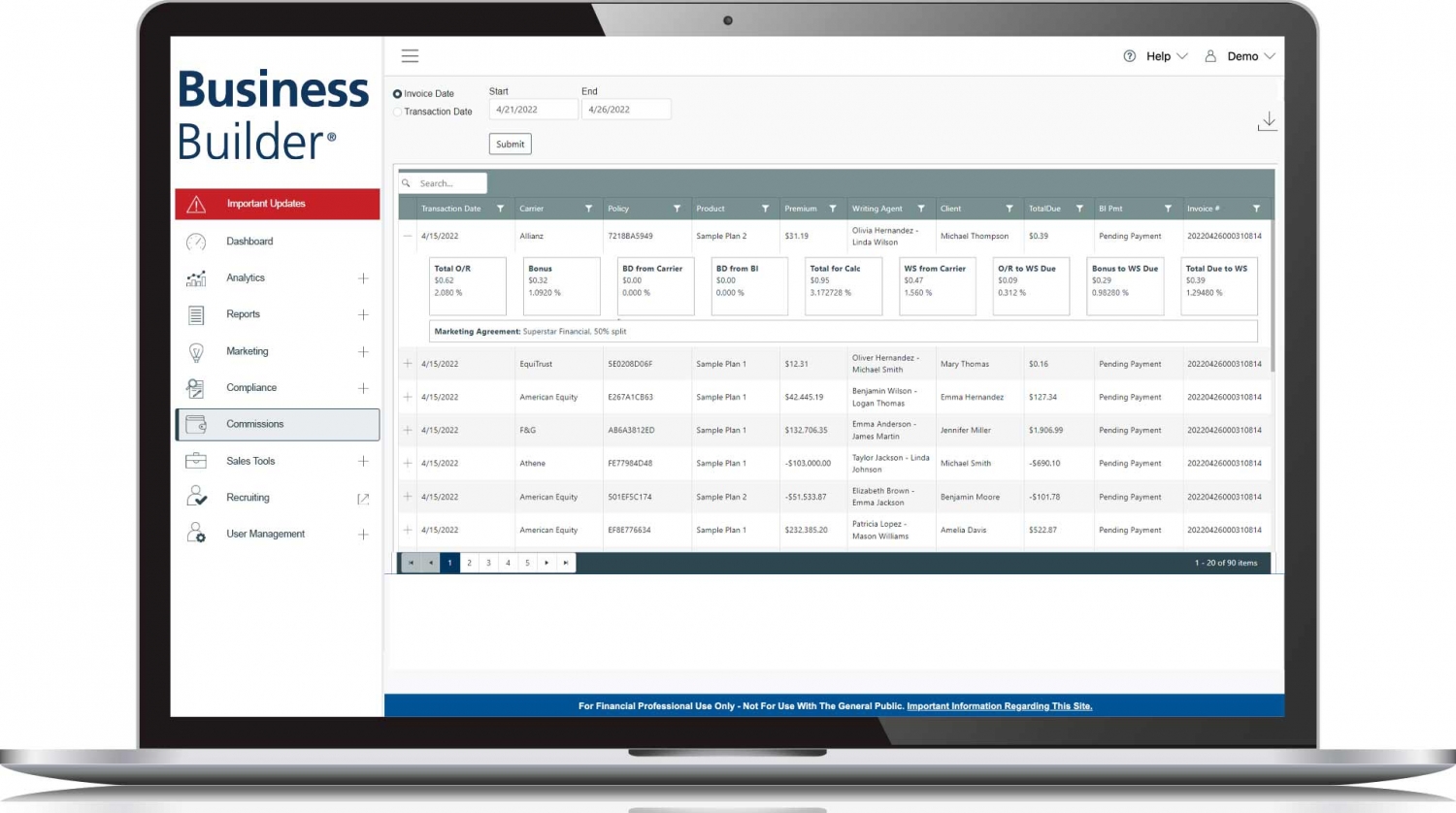The width and height of the screenshot is (1456, 813).
Task: Click the Marketing lightbulb icon
Action: 195,351
